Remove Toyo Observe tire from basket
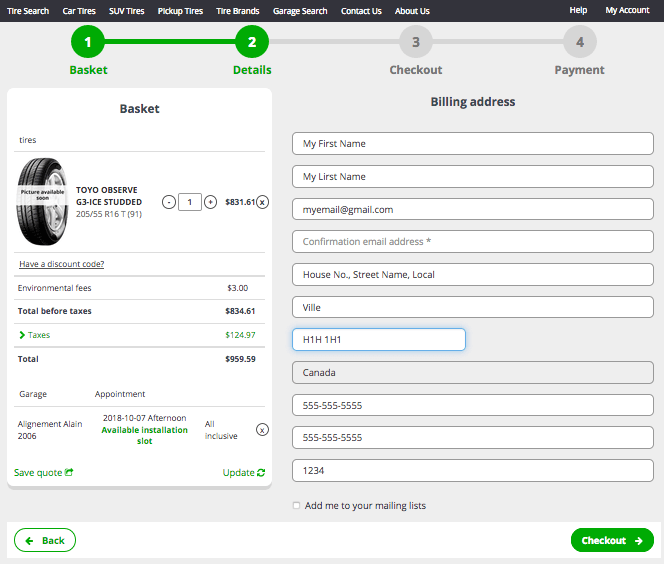Screen dimensions: 664x564 [262, 202]
